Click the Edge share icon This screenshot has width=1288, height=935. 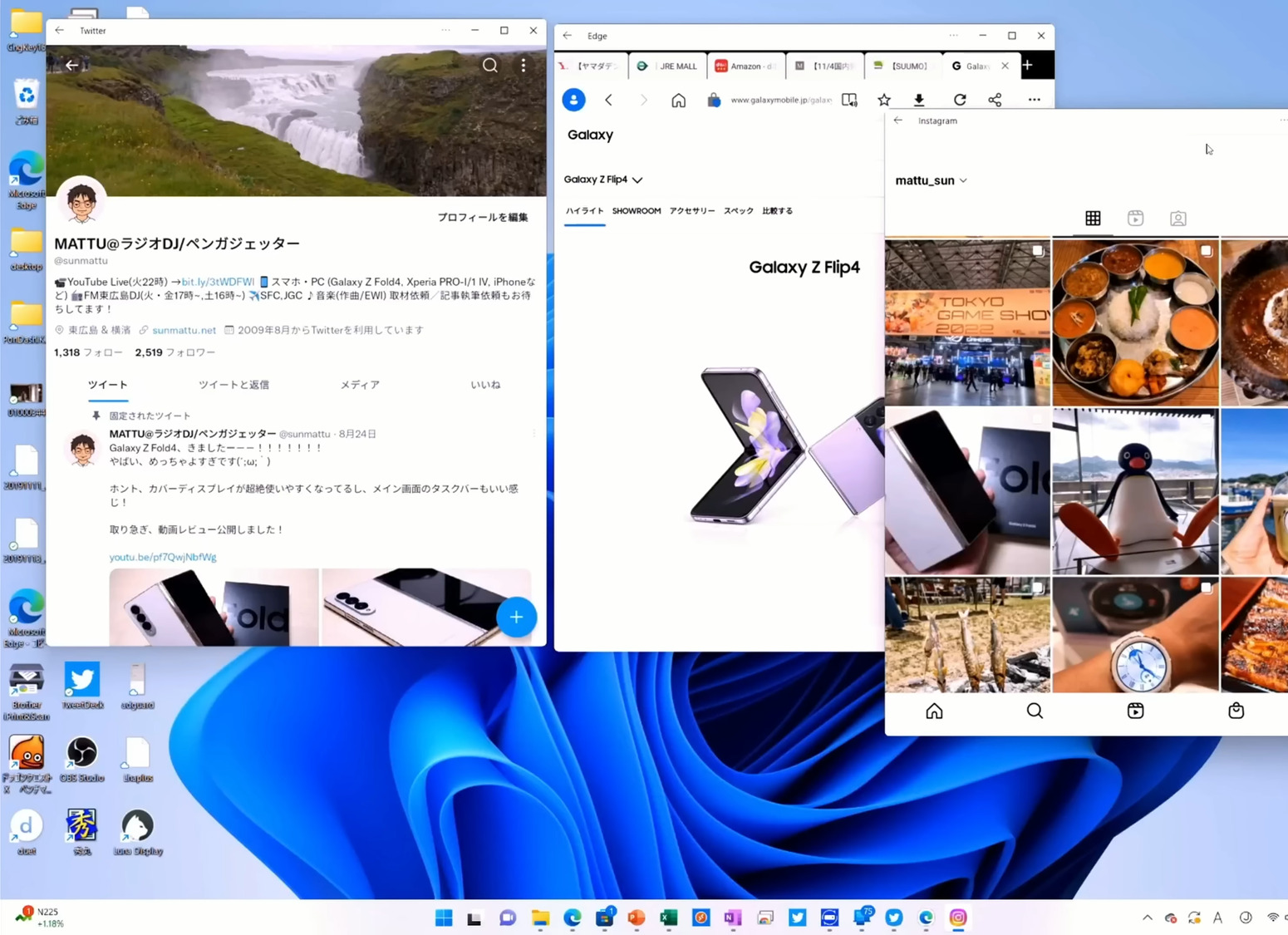pos(995,100)
